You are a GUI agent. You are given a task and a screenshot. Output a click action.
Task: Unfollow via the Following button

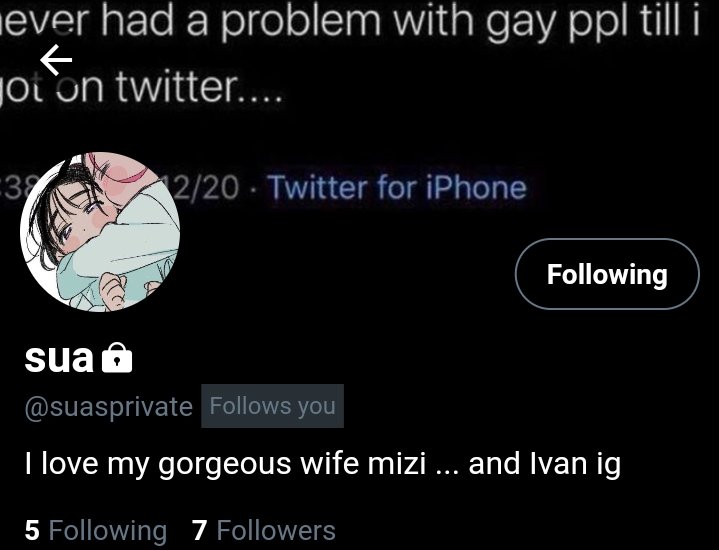[607, 274]
